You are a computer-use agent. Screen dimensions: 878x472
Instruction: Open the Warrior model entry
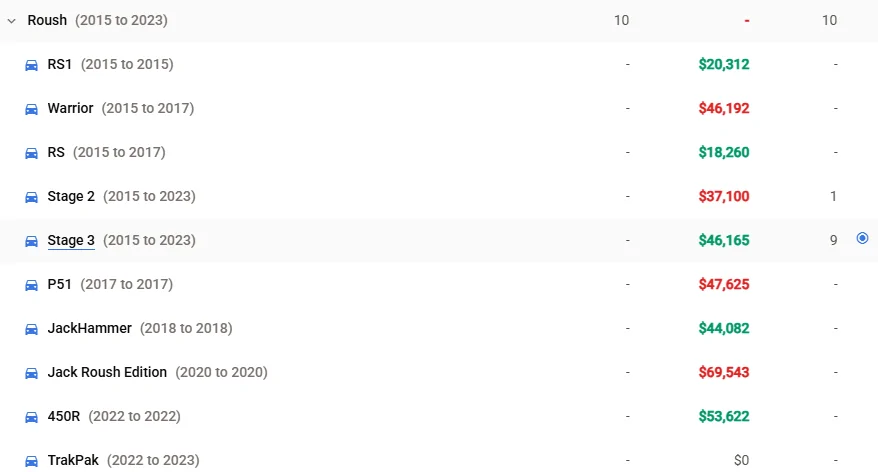[x=70, y=108]
